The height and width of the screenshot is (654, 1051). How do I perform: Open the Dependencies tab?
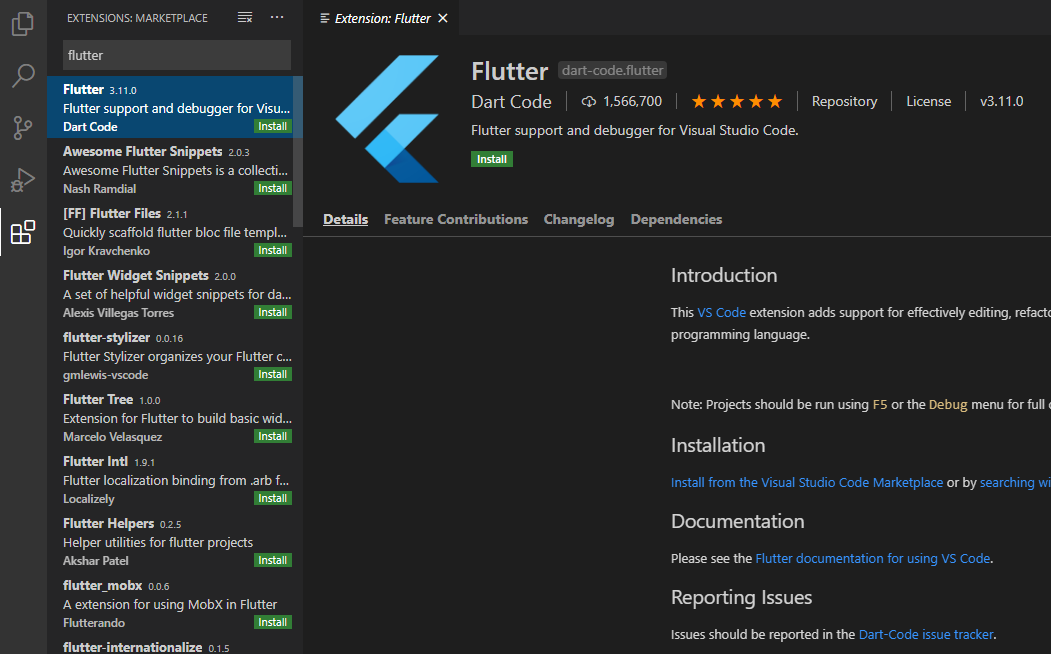tap(676, 219)
